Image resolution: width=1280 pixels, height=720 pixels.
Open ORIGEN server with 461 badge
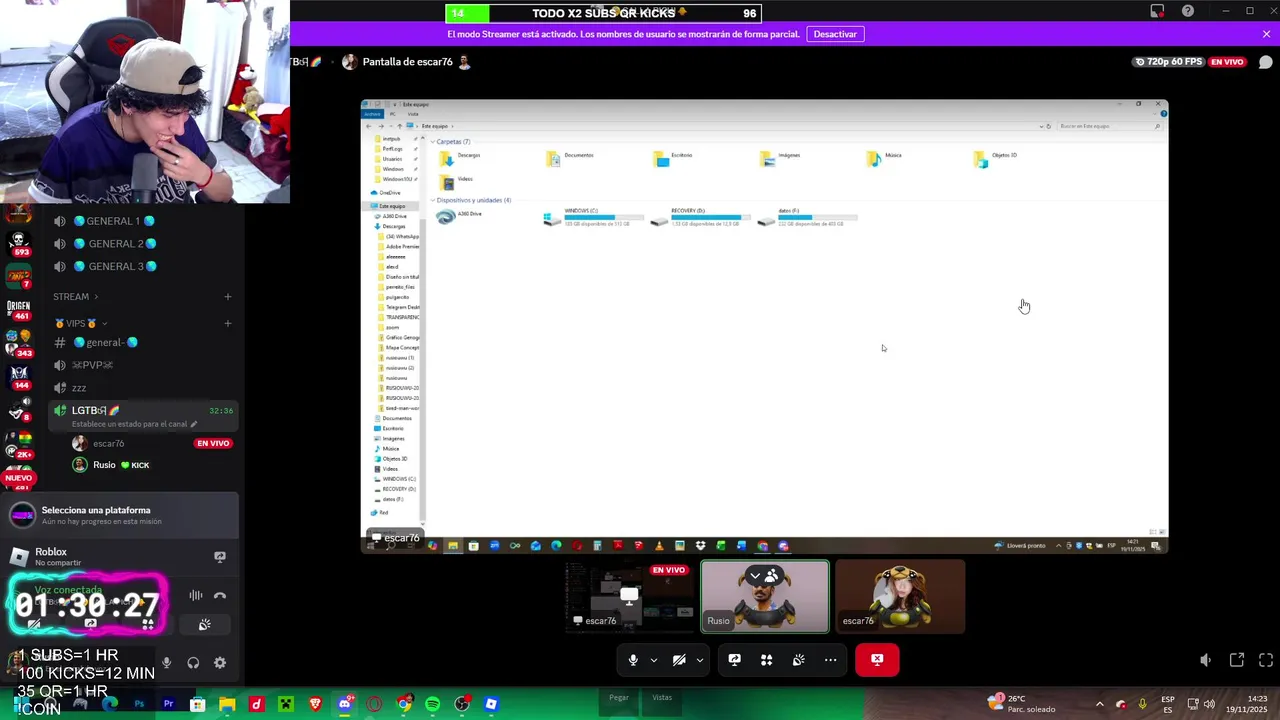pos(18,309)
